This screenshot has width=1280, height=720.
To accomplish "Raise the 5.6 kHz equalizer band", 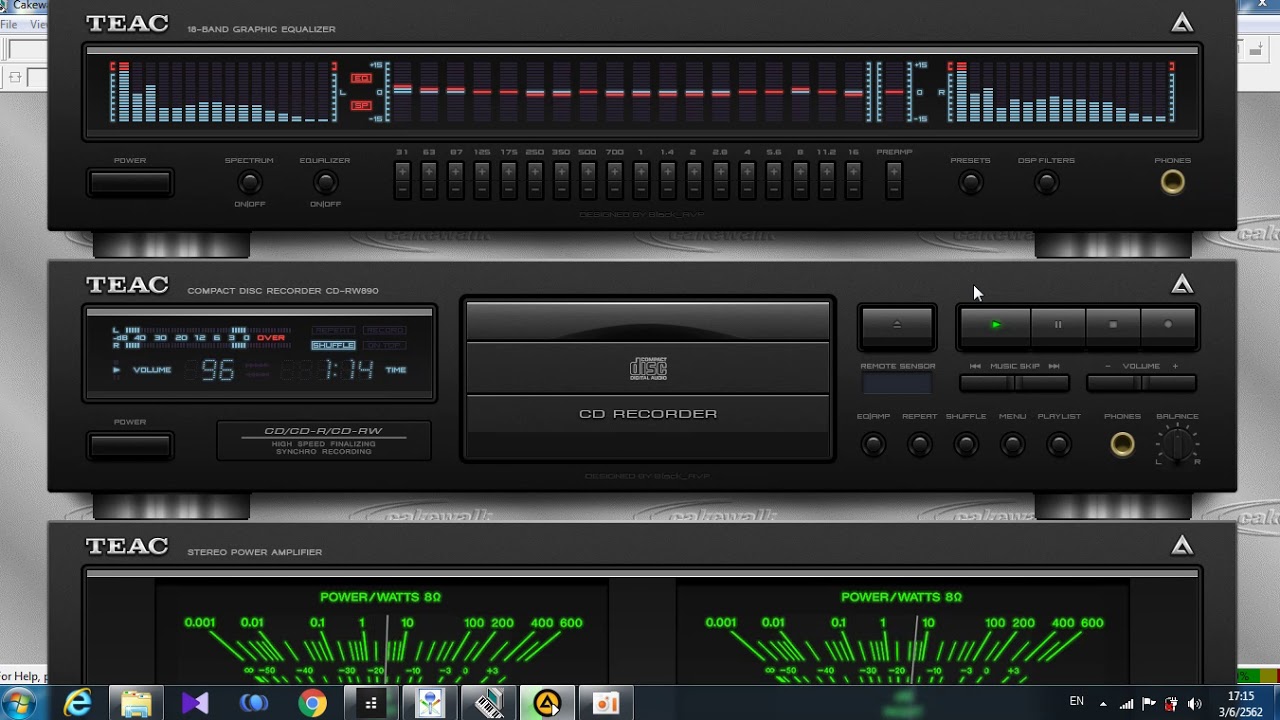I will click(x=773, y=172).
